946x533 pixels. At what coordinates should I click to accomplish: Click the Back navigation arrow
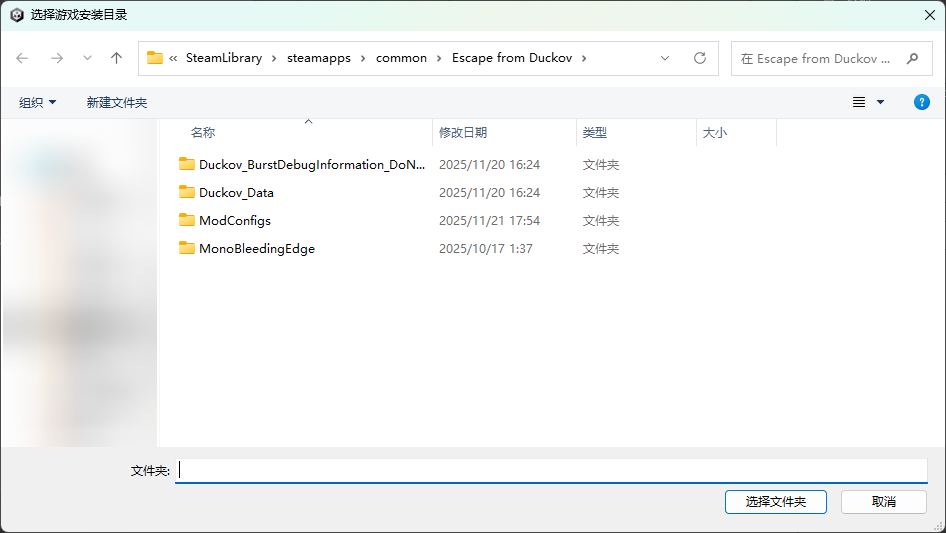pos(23,58)
